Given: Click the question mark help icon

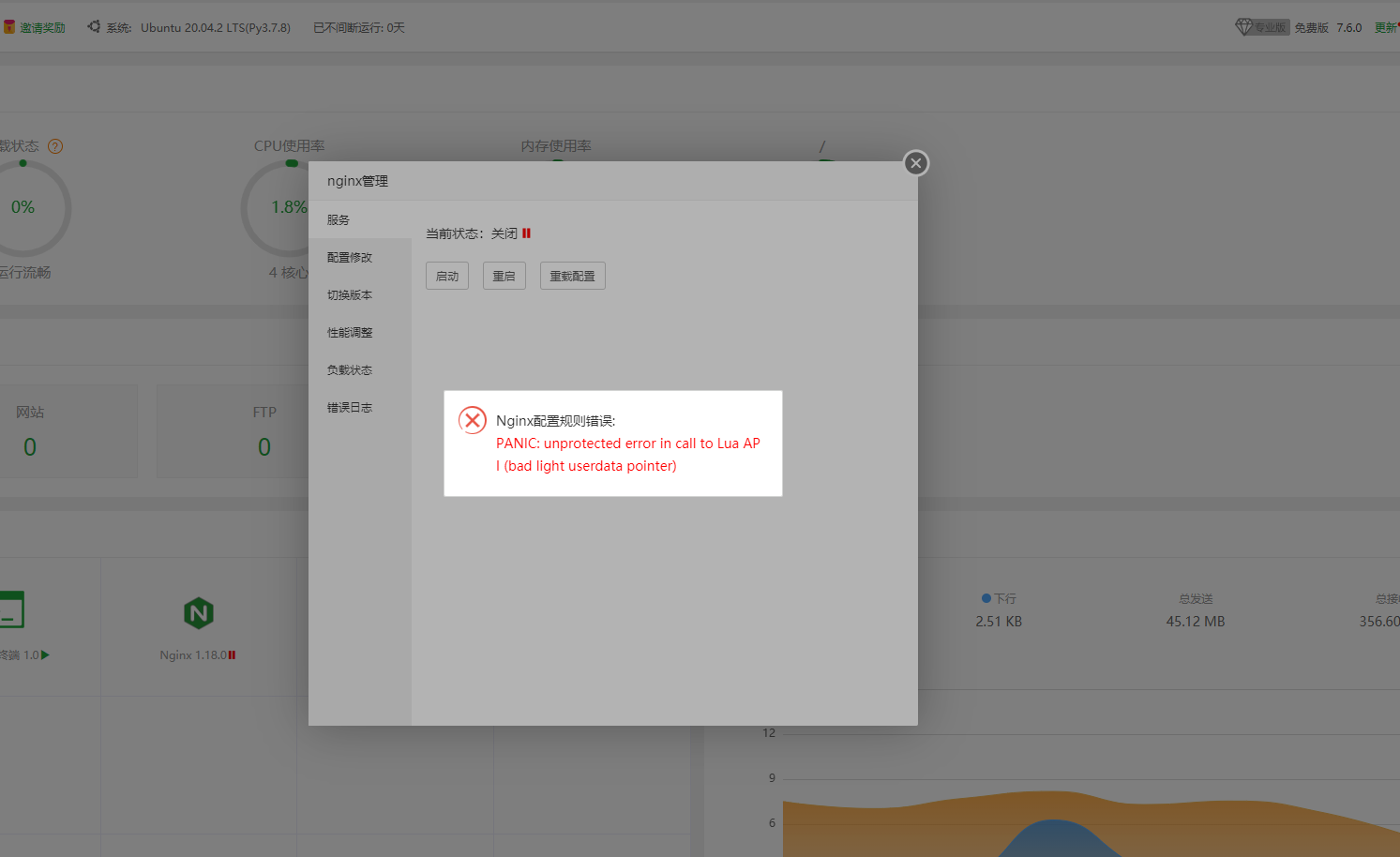Looking at the screenshot, I should pyautogui.click(x=55, y=146).
